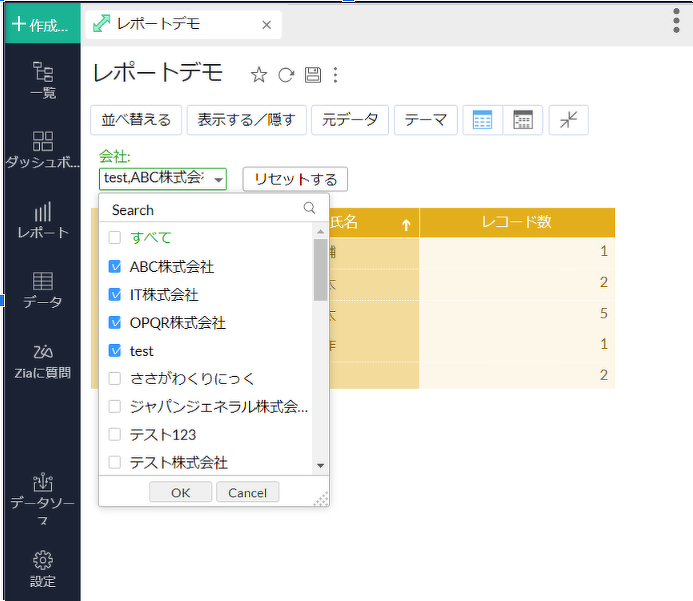Check the すべて checkbox
The height and width of the screenshot is (601, 693).
coord(115,238)
